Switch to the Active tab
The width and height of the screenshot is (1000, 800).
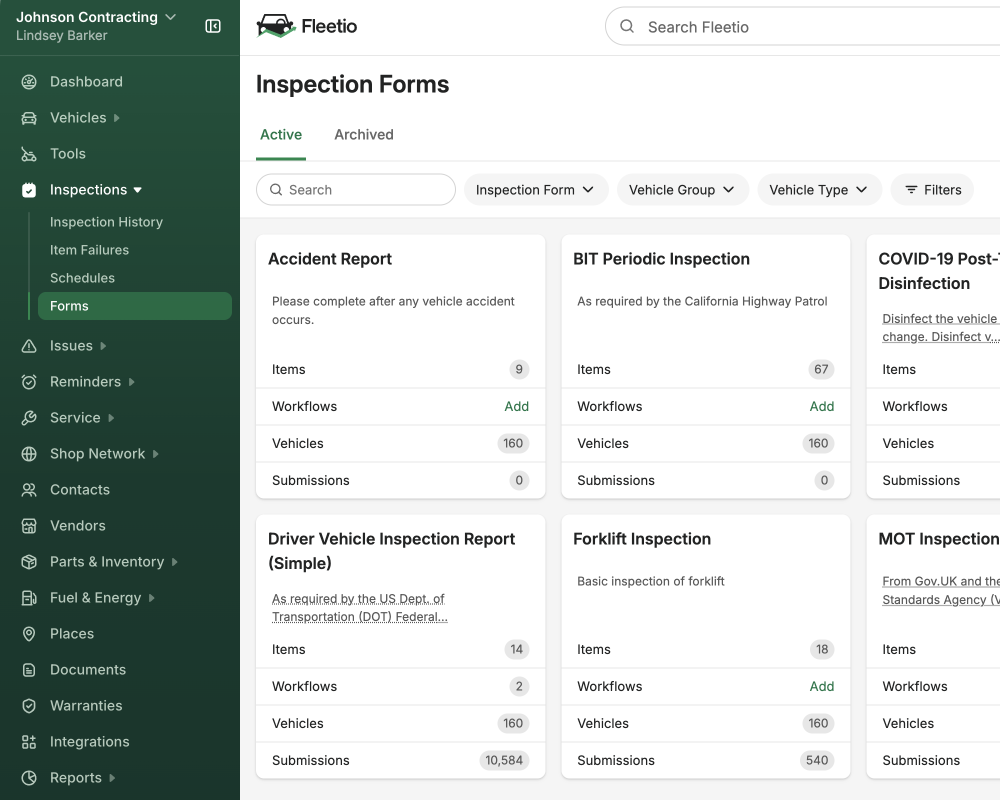pos(281,135)
